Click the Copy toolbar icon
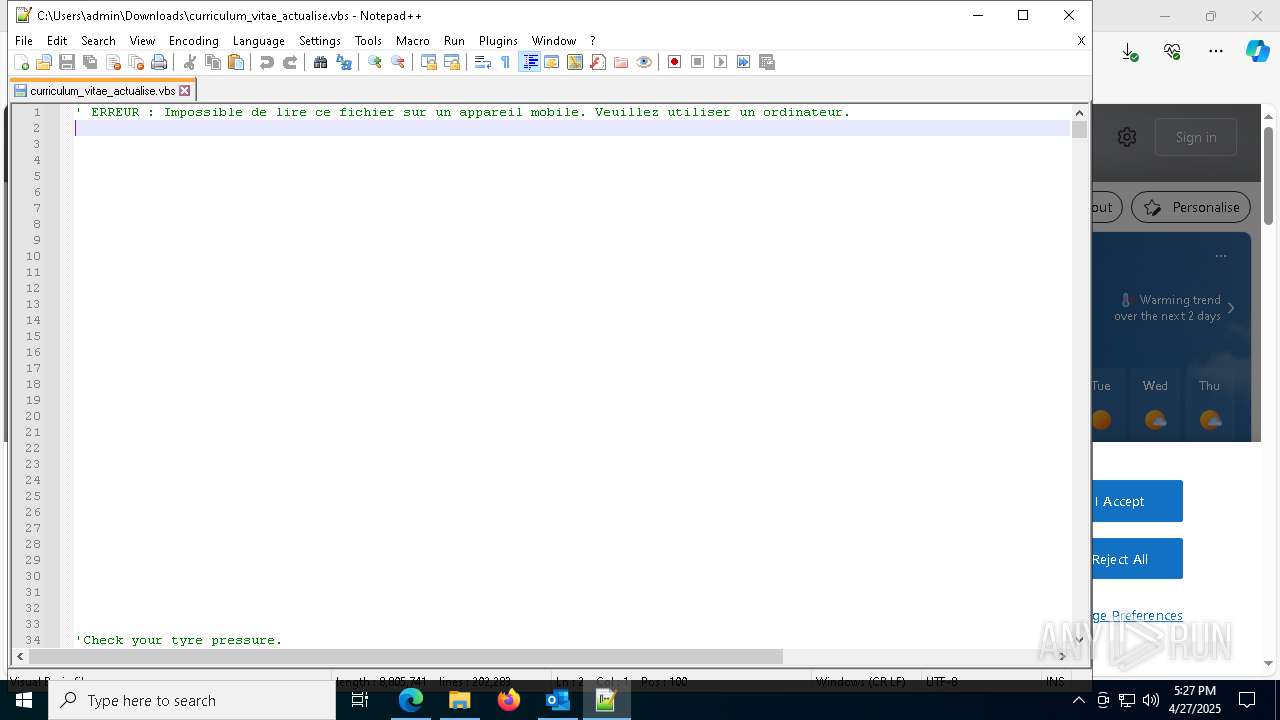Image resolution: width=1280 pixels, height=720 pixels. pyautogui.click(x=213, y=62)
